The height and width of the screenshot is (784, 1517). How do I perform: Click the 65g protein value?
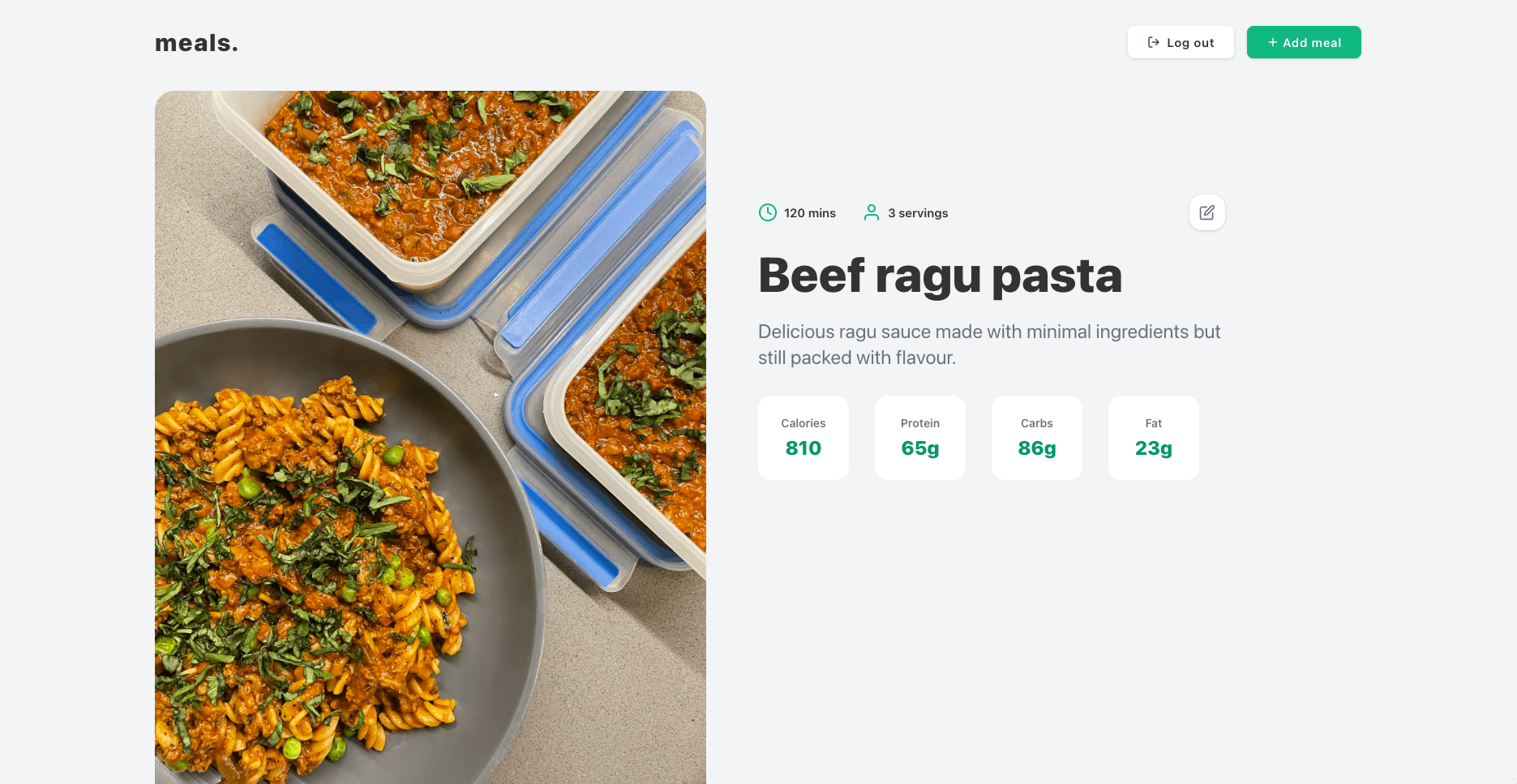(920, 449)
